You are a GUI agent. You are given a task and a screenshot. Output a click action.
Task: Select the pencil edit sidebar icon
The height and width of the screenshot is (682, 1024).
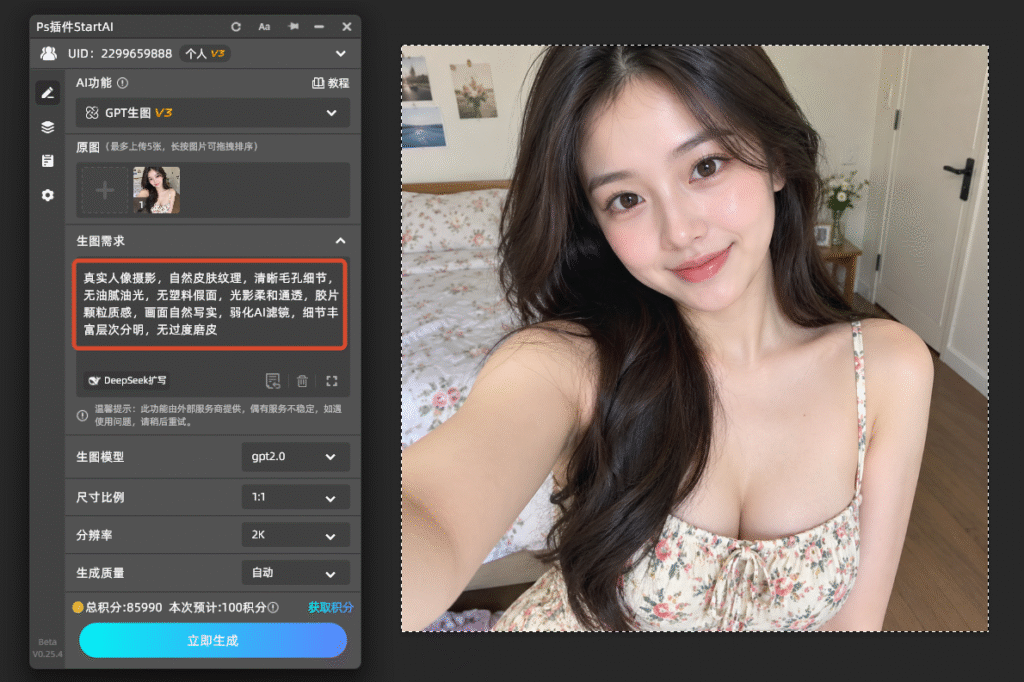coord(48,93)
